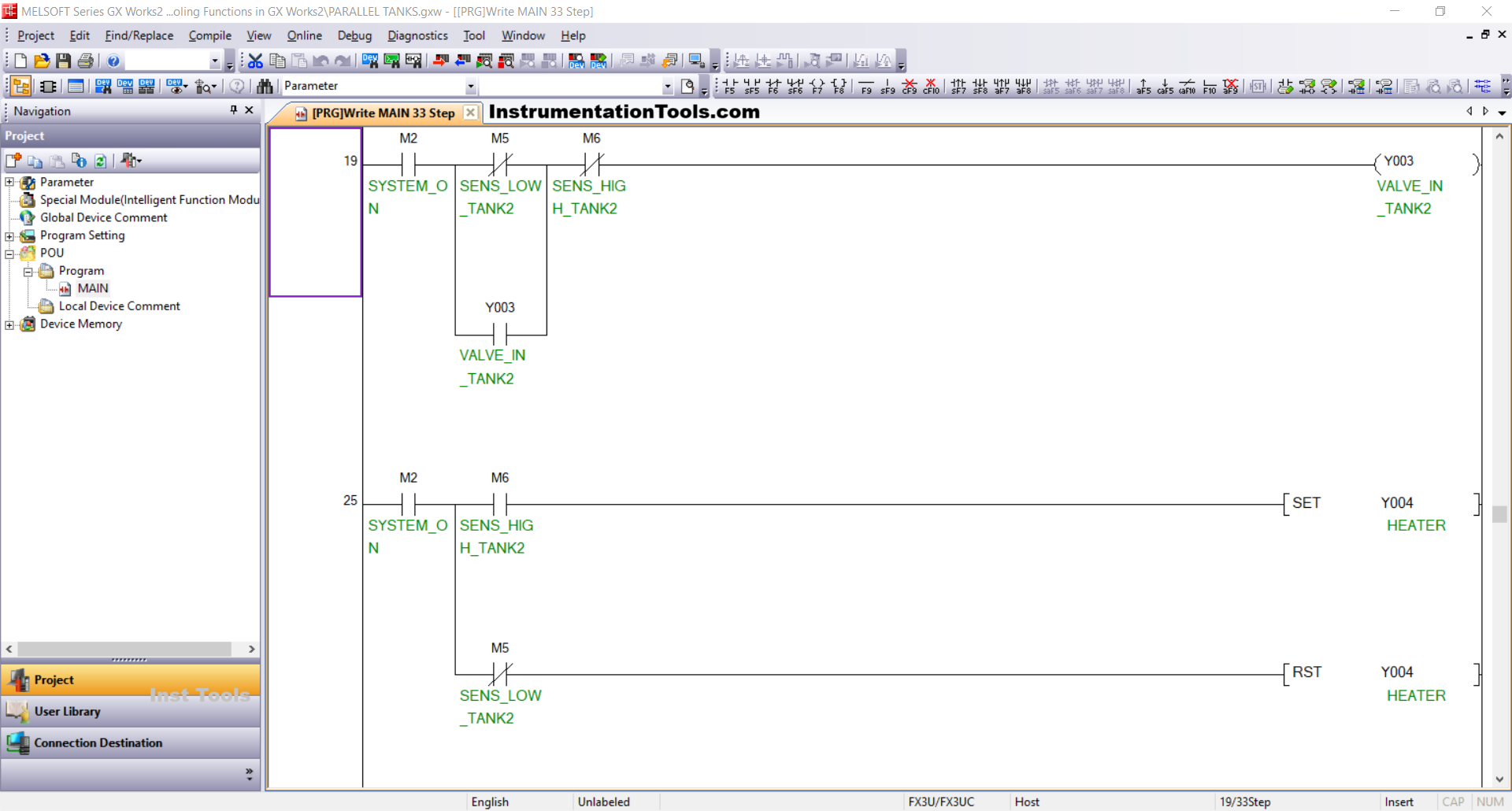Open the Find/Replace menu

tap(139, 35)
